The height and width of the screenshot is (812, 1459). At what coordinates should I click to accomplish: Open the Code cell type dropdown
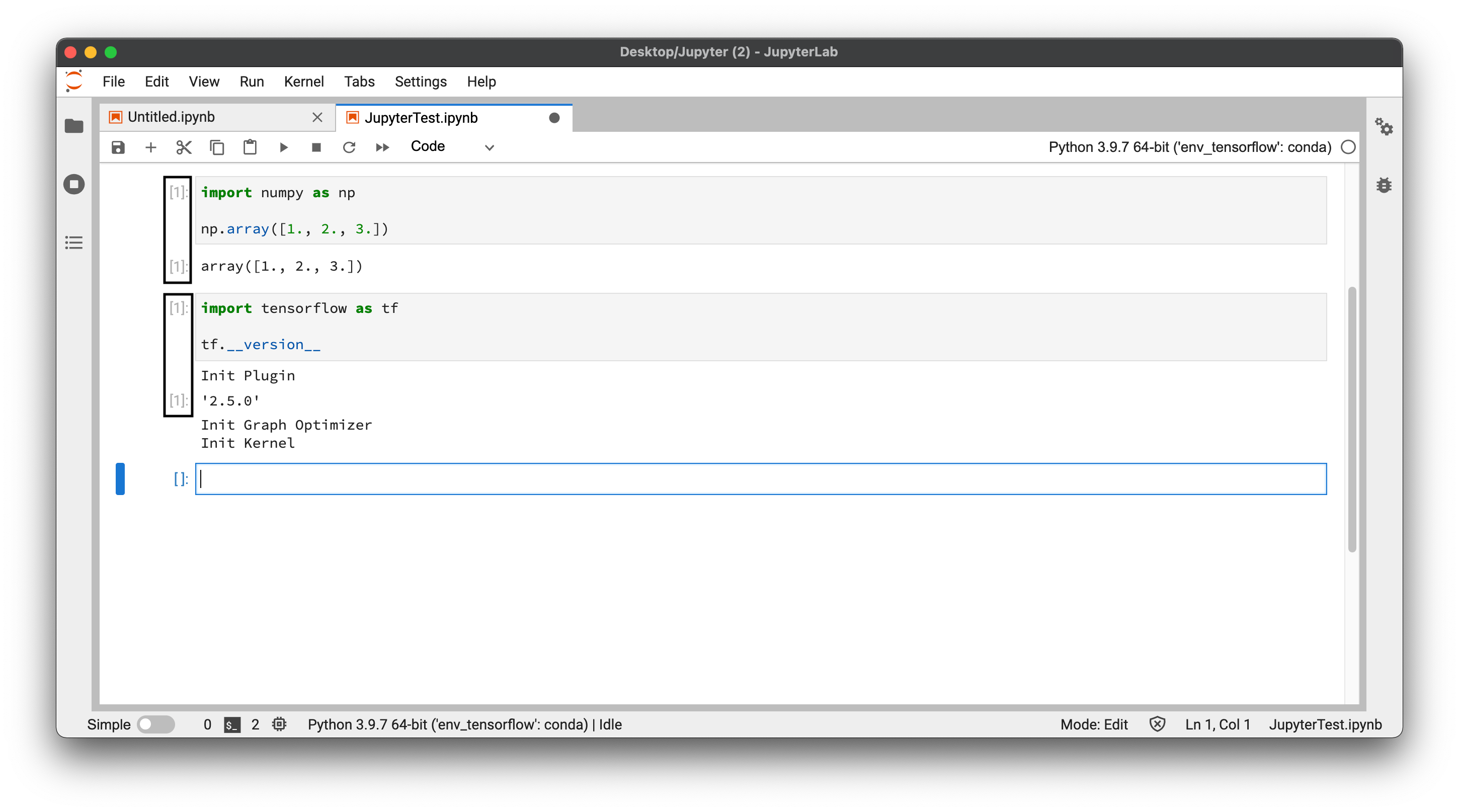(452, 147)
